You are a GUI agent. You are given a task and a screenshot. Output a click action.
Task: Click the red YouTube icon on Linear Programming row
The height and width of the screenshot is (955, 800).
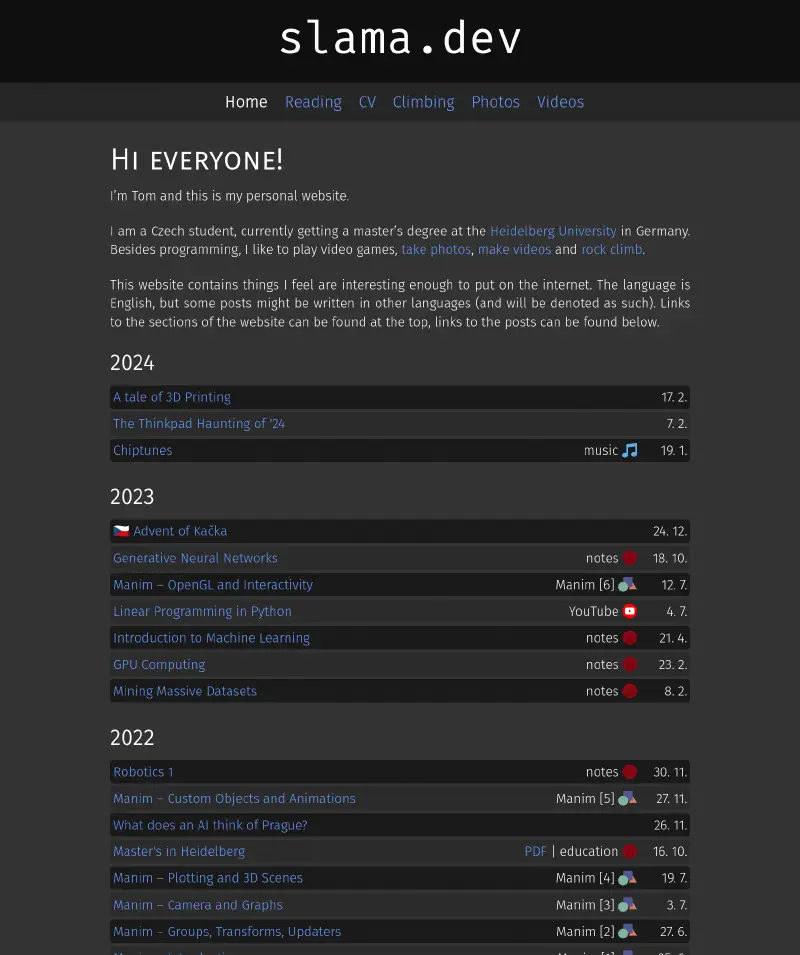tap(629, 611)
